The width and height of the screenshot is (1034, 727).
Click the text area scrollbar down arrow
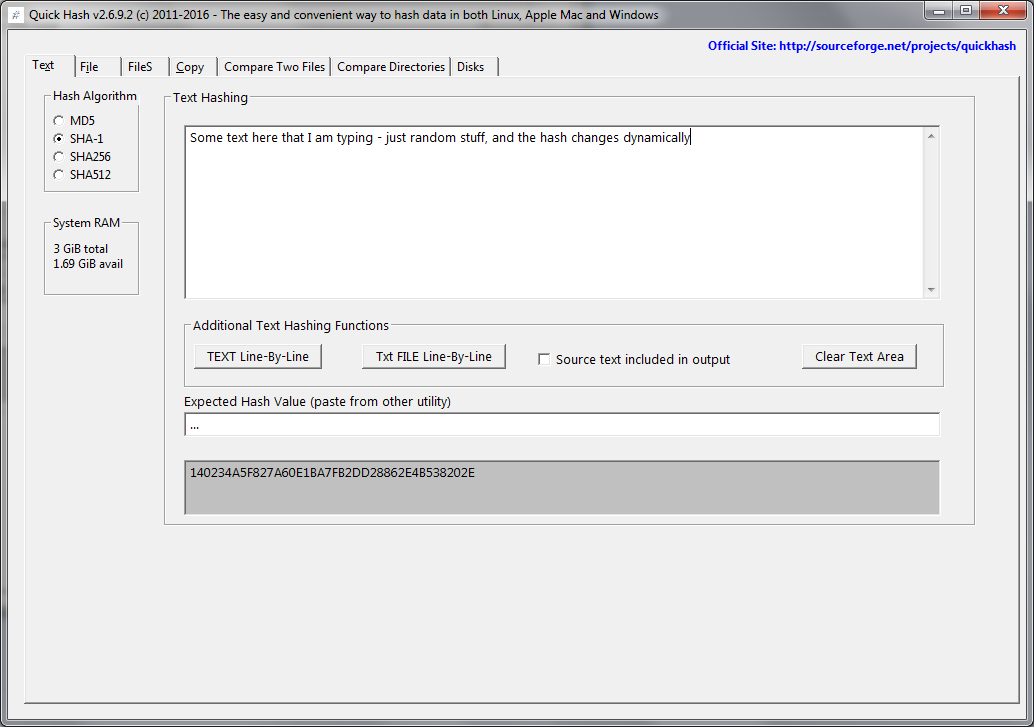[931, 290]
